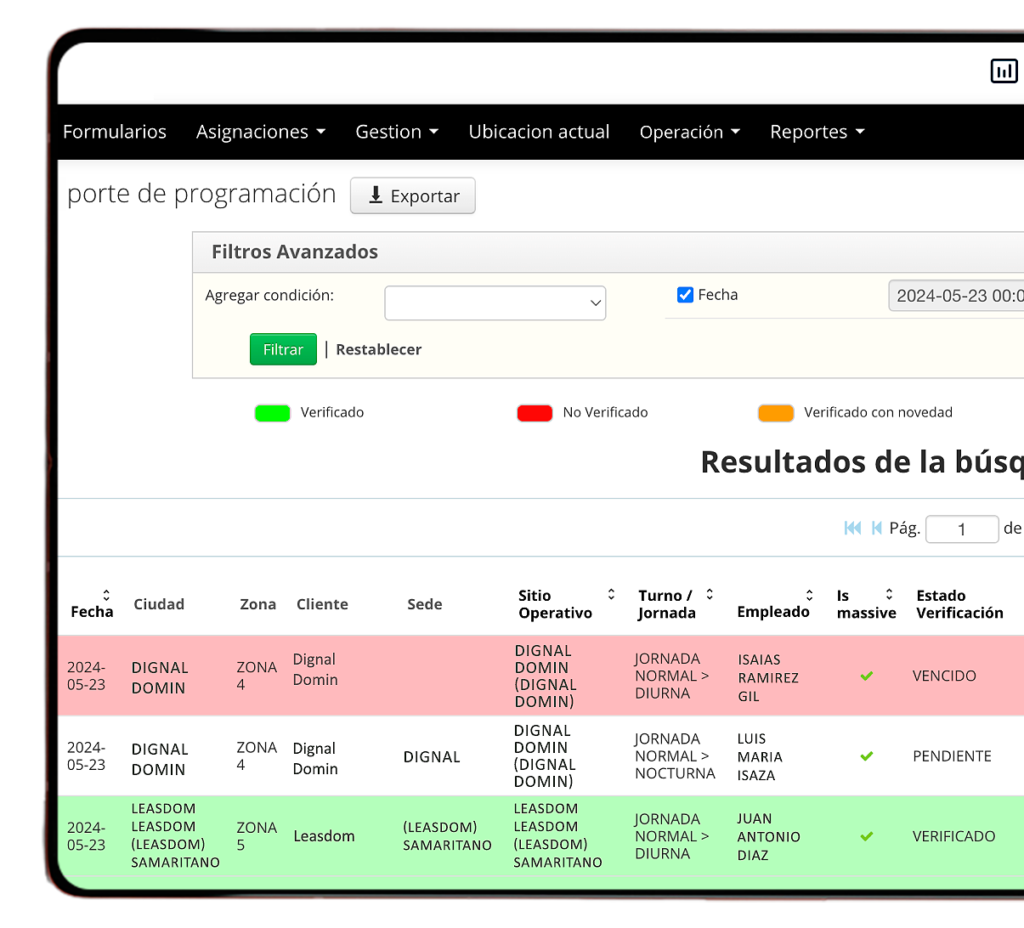Click the bar chart icon at top right
The height and width of the screenshot is (928, 1024).
pos(1003,71)
